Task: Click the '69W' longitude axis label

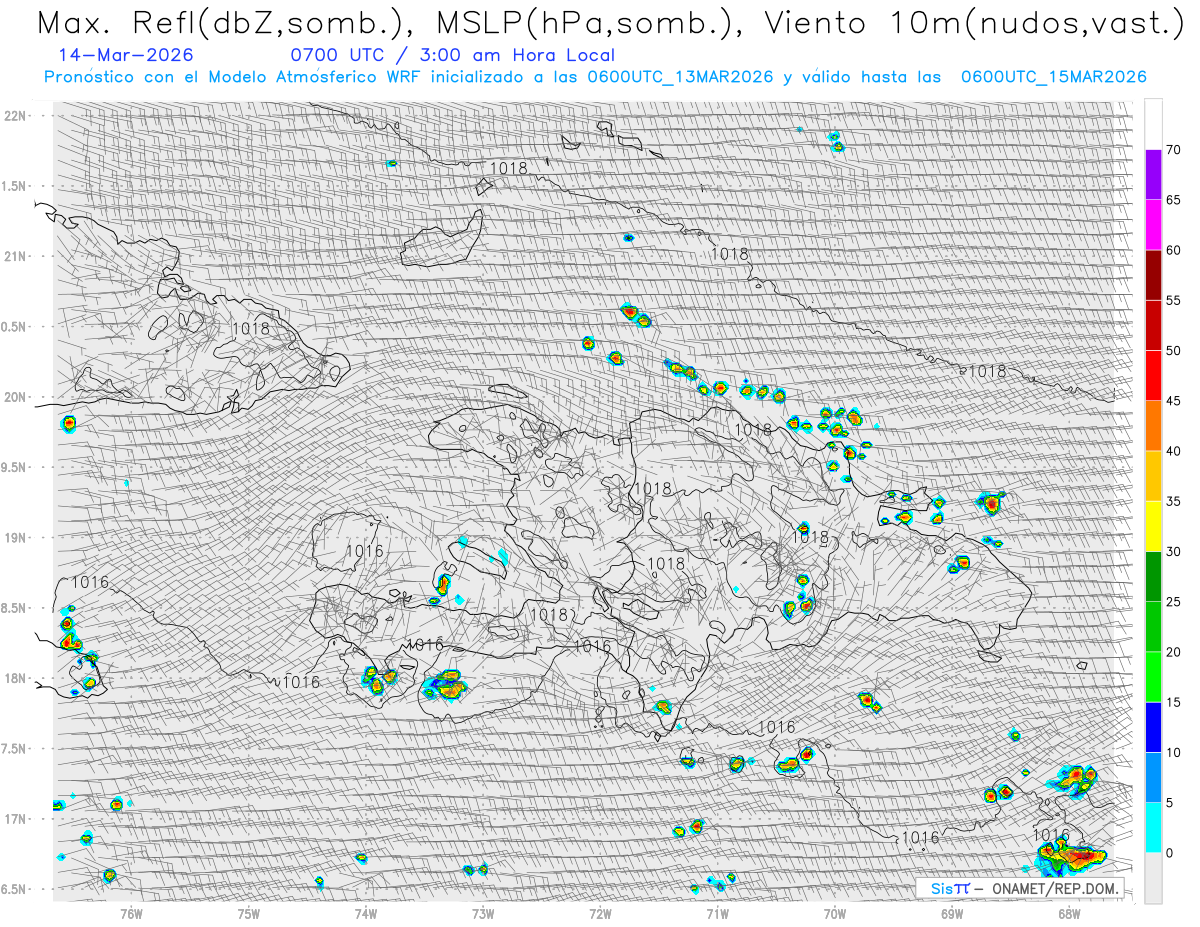Action: pyautogui.click(x=951, y=912)
